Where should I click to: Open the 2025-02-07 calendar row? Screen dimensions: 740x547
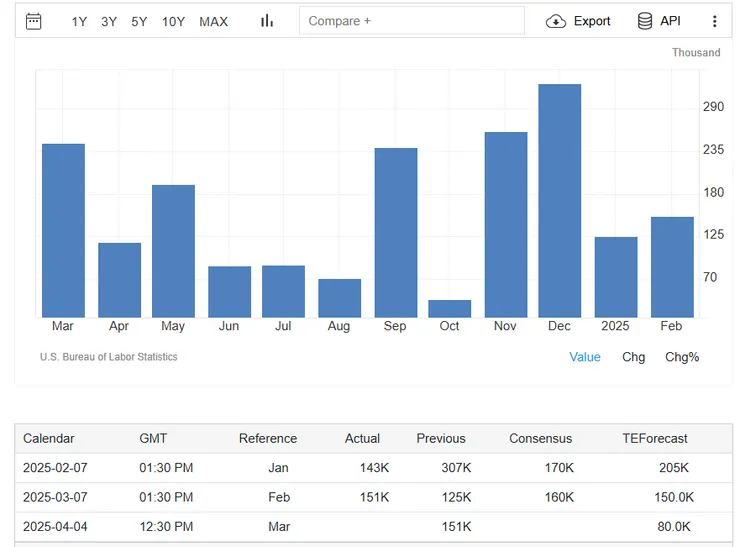[54, 468]
